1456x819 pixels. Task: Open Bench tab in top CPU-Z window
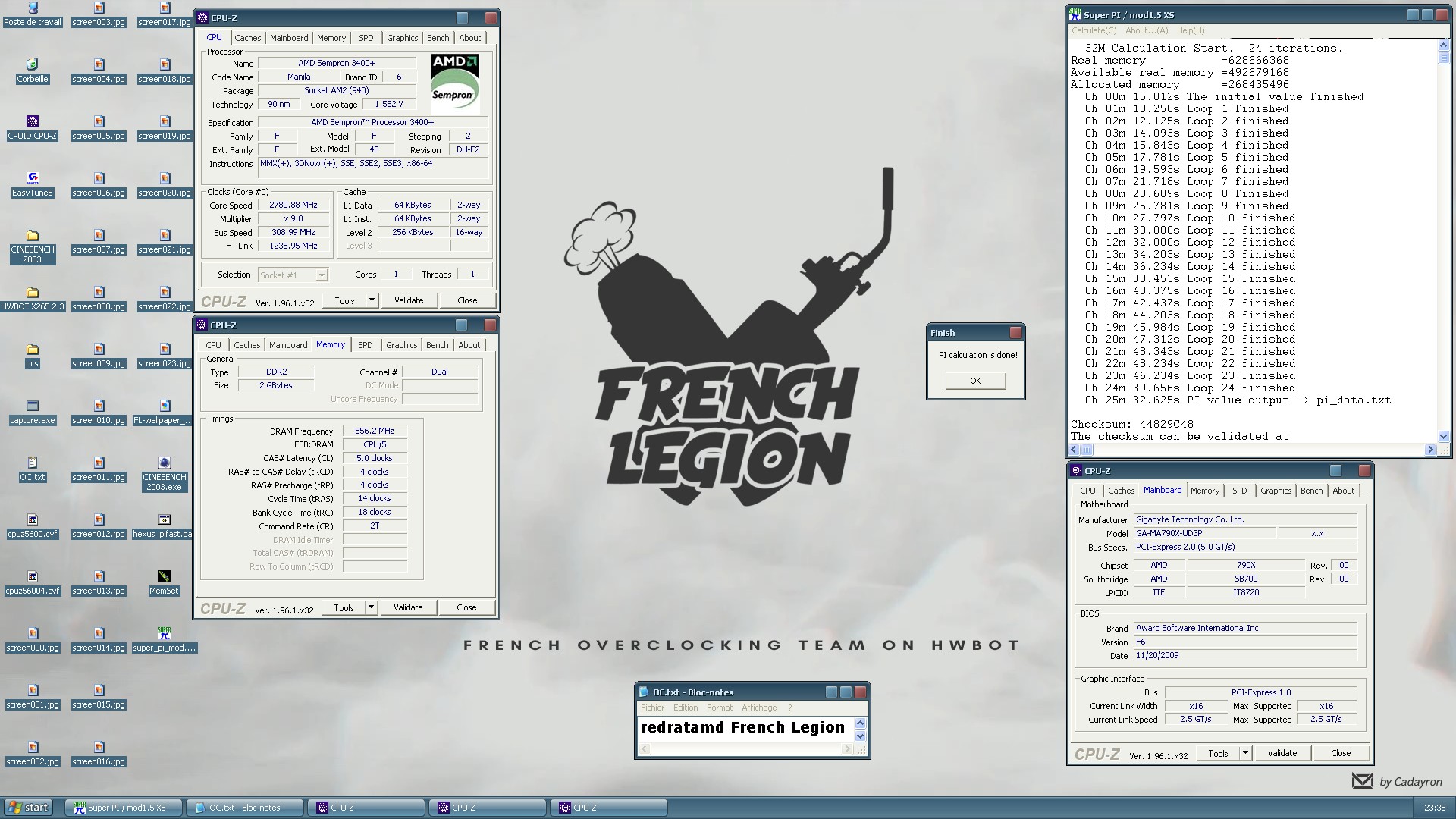438,38
